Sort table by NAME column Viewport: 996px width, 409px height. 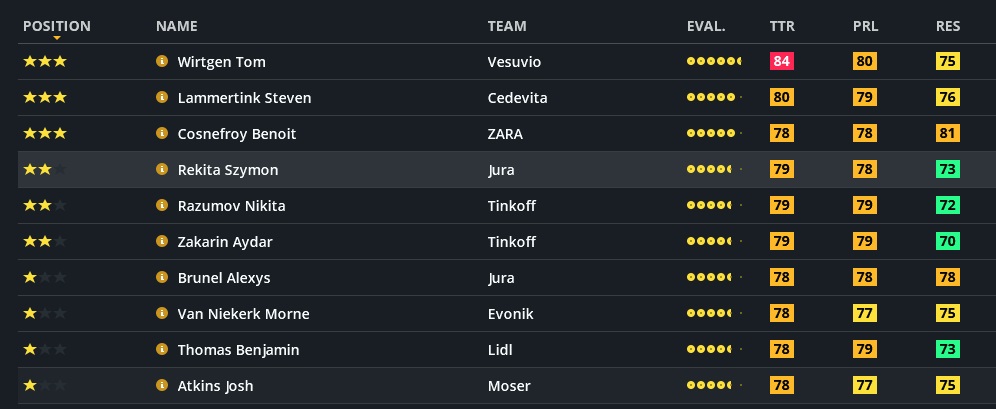tap(177, 26)
